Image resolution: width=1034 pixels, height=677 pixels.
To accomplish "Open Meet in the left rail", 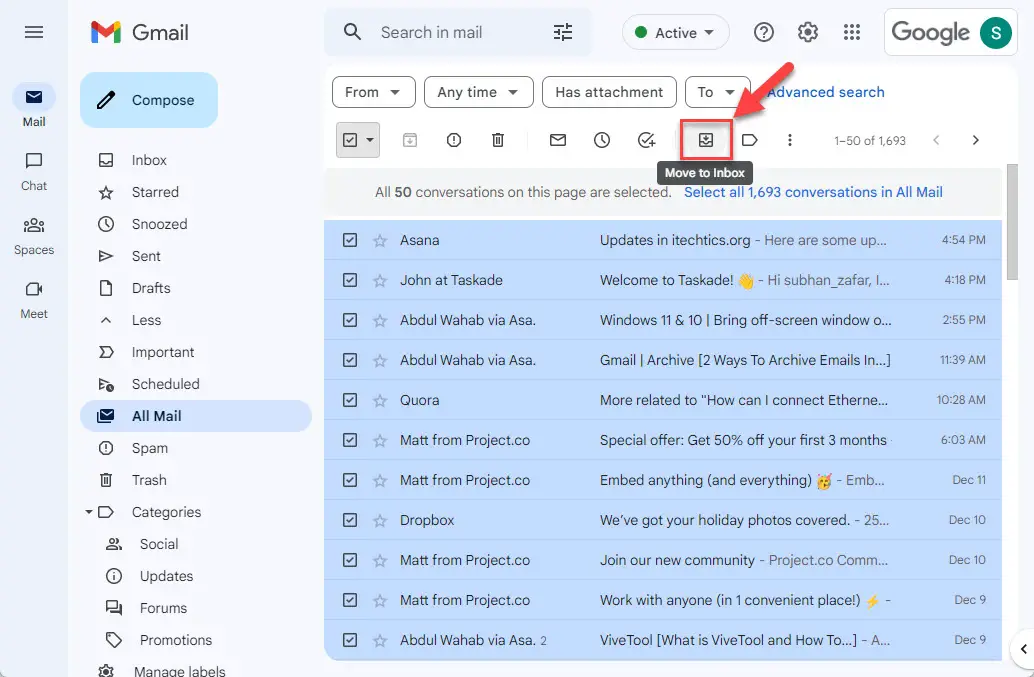I will (x=34, y=300).
